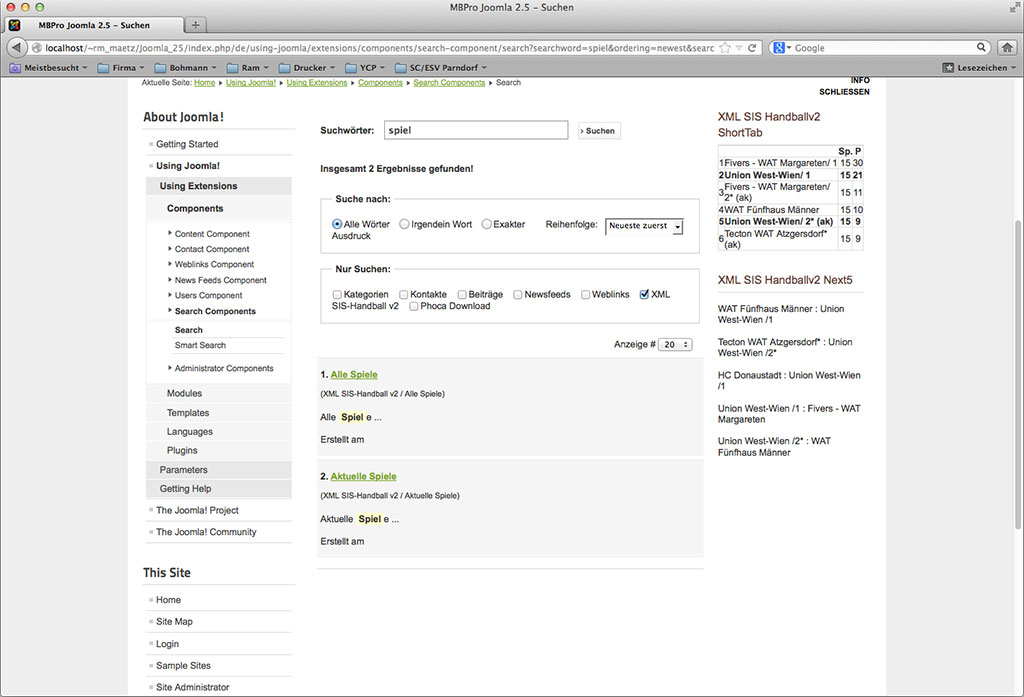Enable the Kategorien checkbox

point(337,295)
